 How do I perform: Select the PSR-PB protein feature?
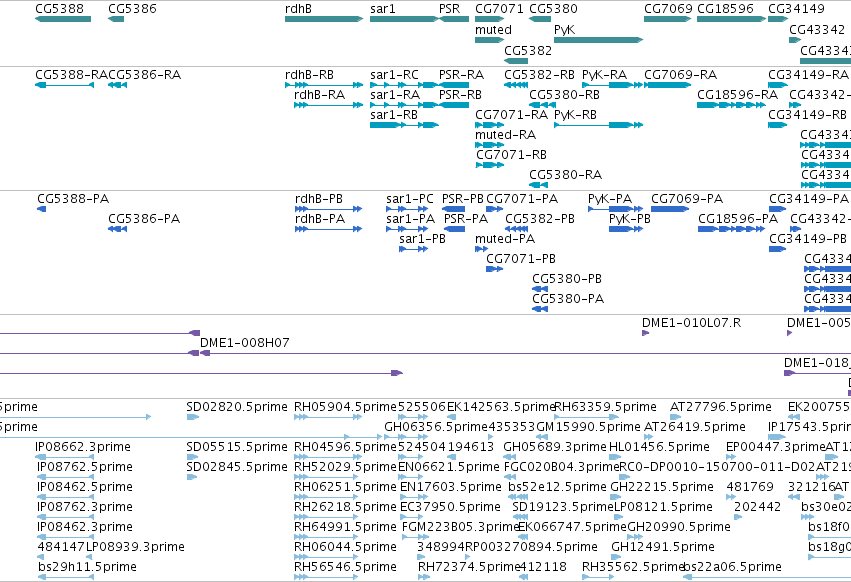(x=454, y=209)
